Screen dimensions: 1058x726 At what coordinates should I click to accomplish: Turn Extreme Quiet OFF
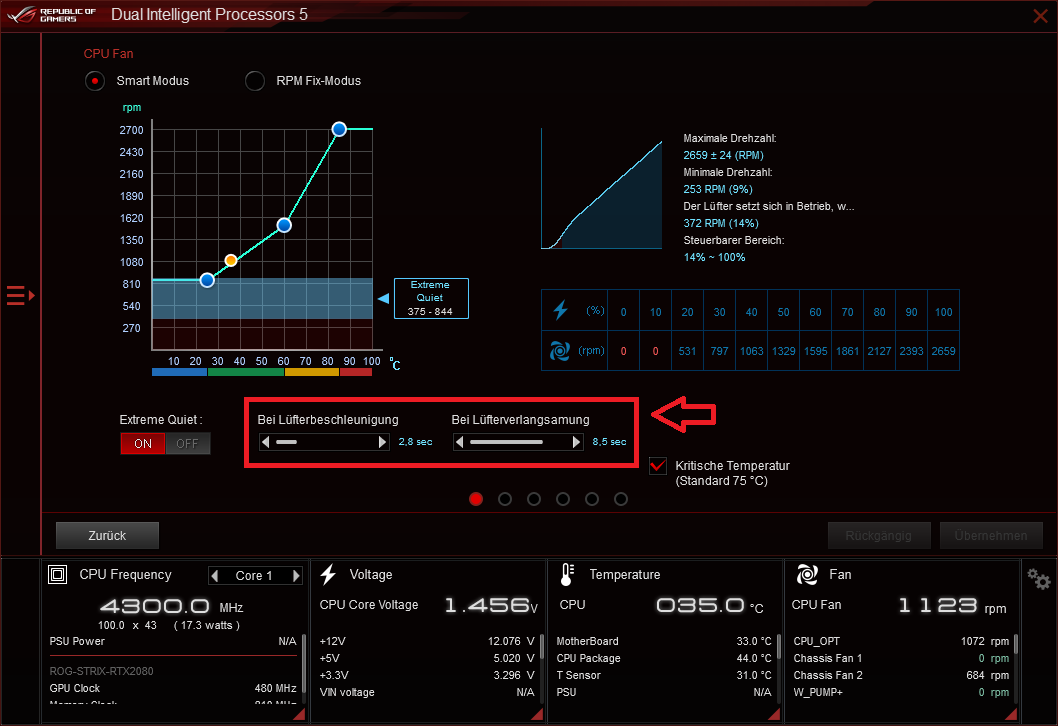point(188,443)
